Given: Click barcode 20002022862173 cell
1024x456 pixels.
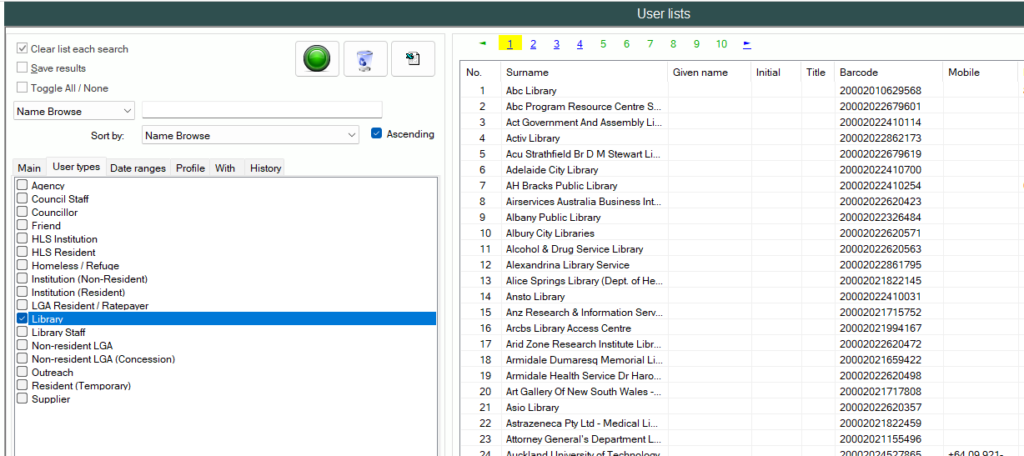Looking at the screenshot, I should [x=888, y=138].
